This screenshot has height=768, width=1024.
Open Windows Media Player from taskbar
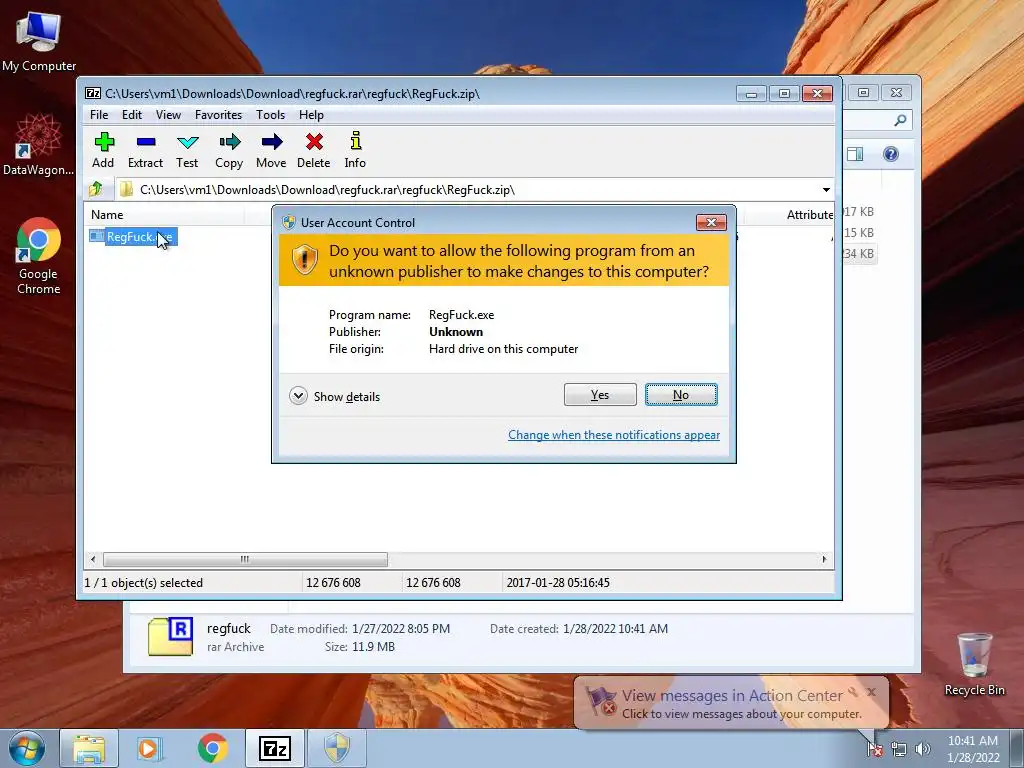coord(149,748)
